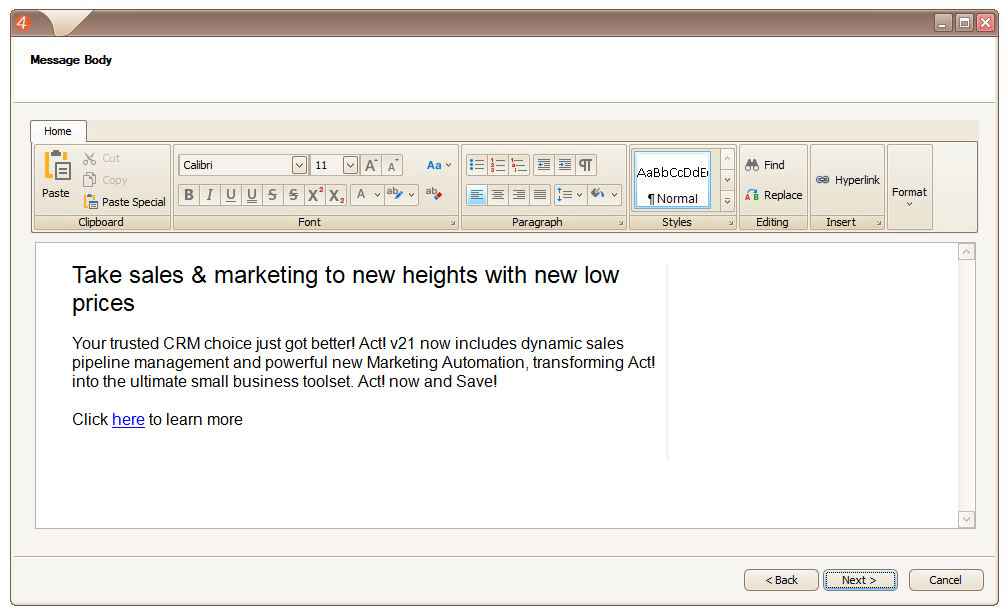
Task: Open Paragraph dialog launcher
Action: coord(620,223)
